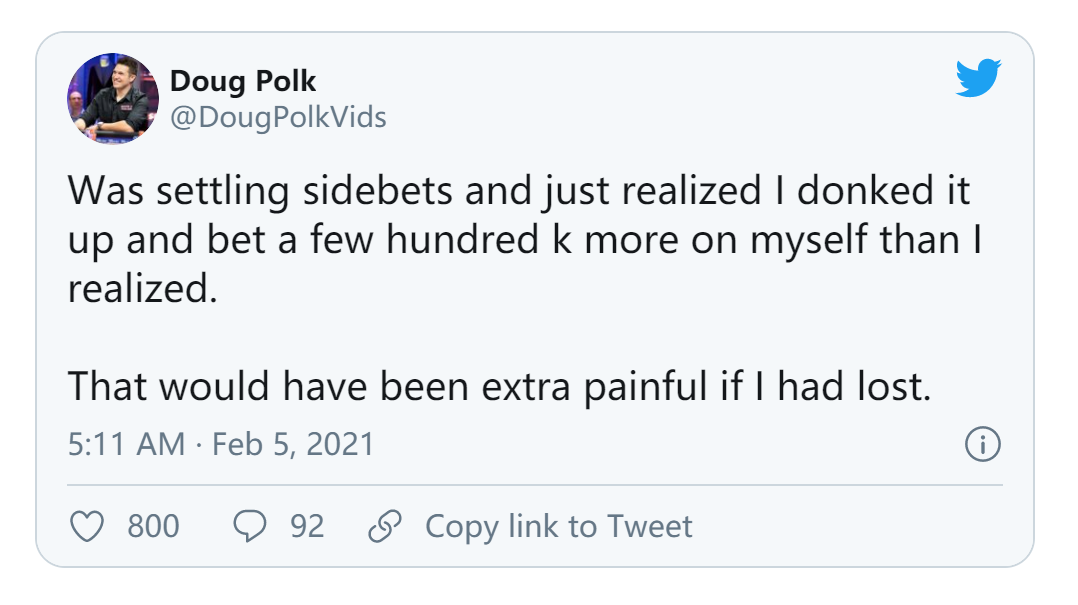
Task: Click the standalone "realized." on the third line
Action: 142,290
